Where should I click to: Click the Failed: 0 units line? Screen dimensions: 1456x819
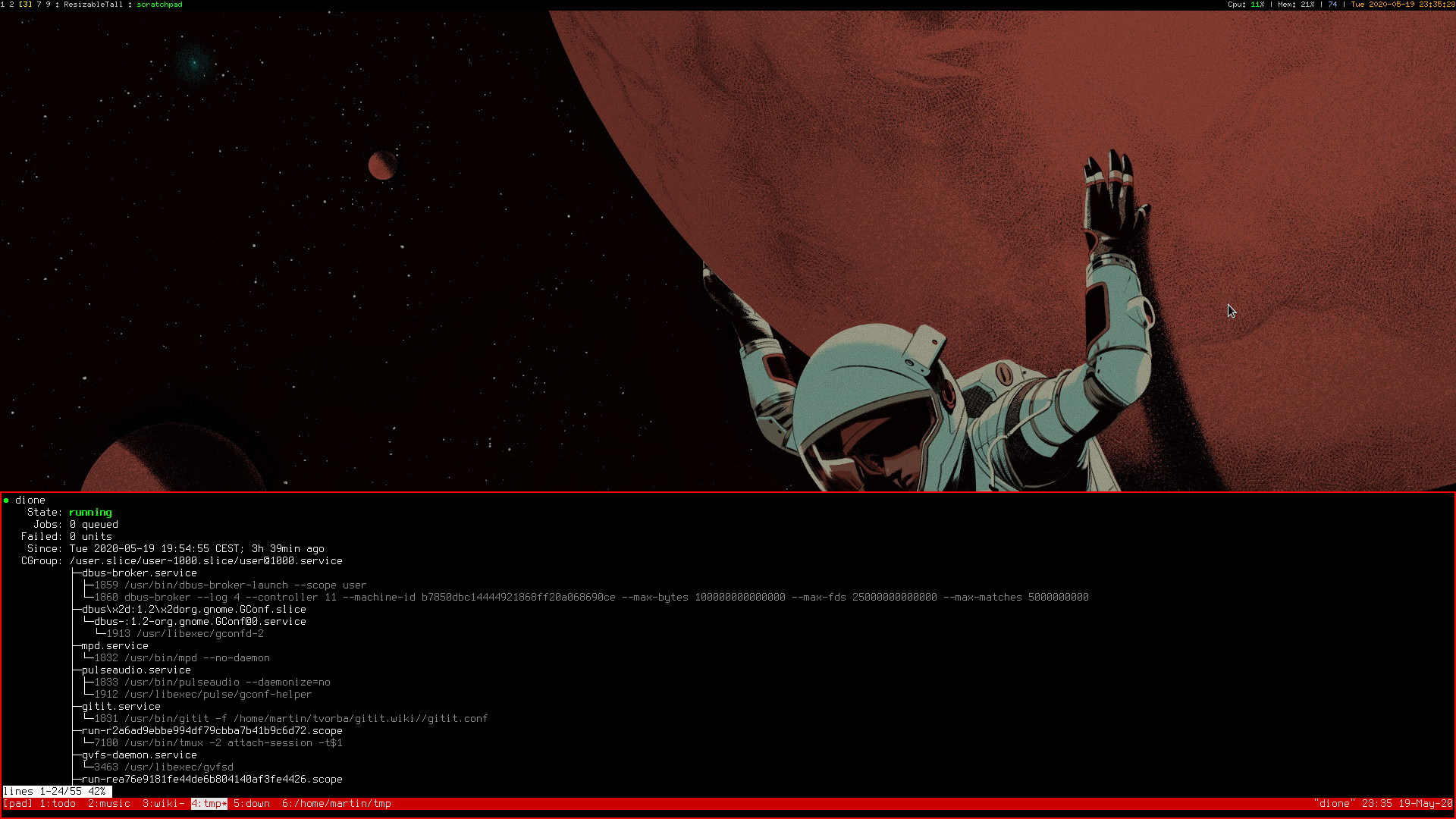pyautogui.click(x=67, y=537)
